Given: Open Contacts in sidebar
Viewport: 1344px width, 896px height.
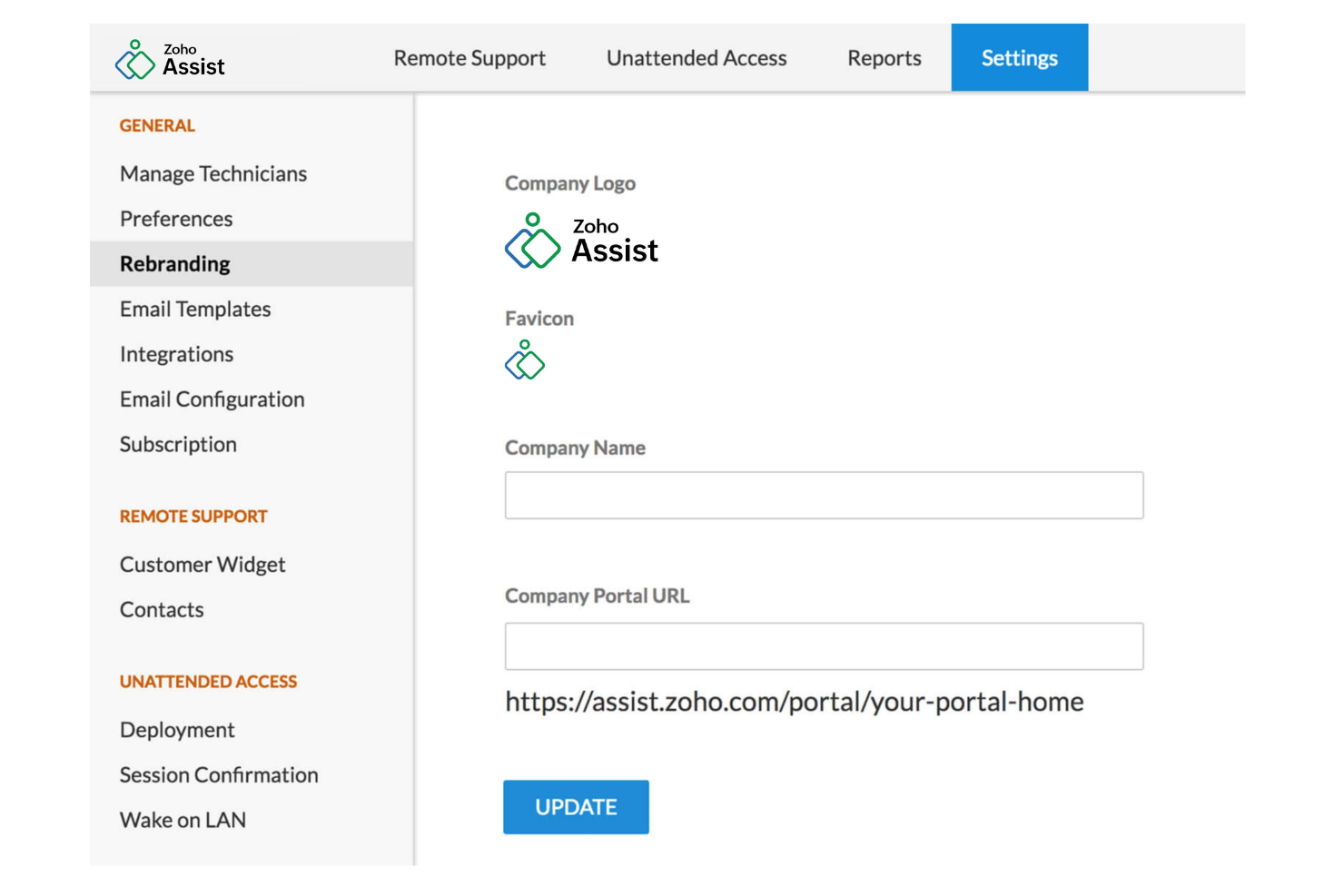Looking at the screenshot, I should tap(162, 610).
